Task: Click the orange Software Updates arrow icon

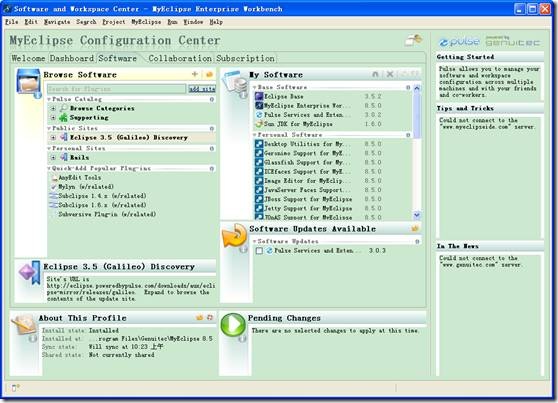Action: (x=234, y=236)
